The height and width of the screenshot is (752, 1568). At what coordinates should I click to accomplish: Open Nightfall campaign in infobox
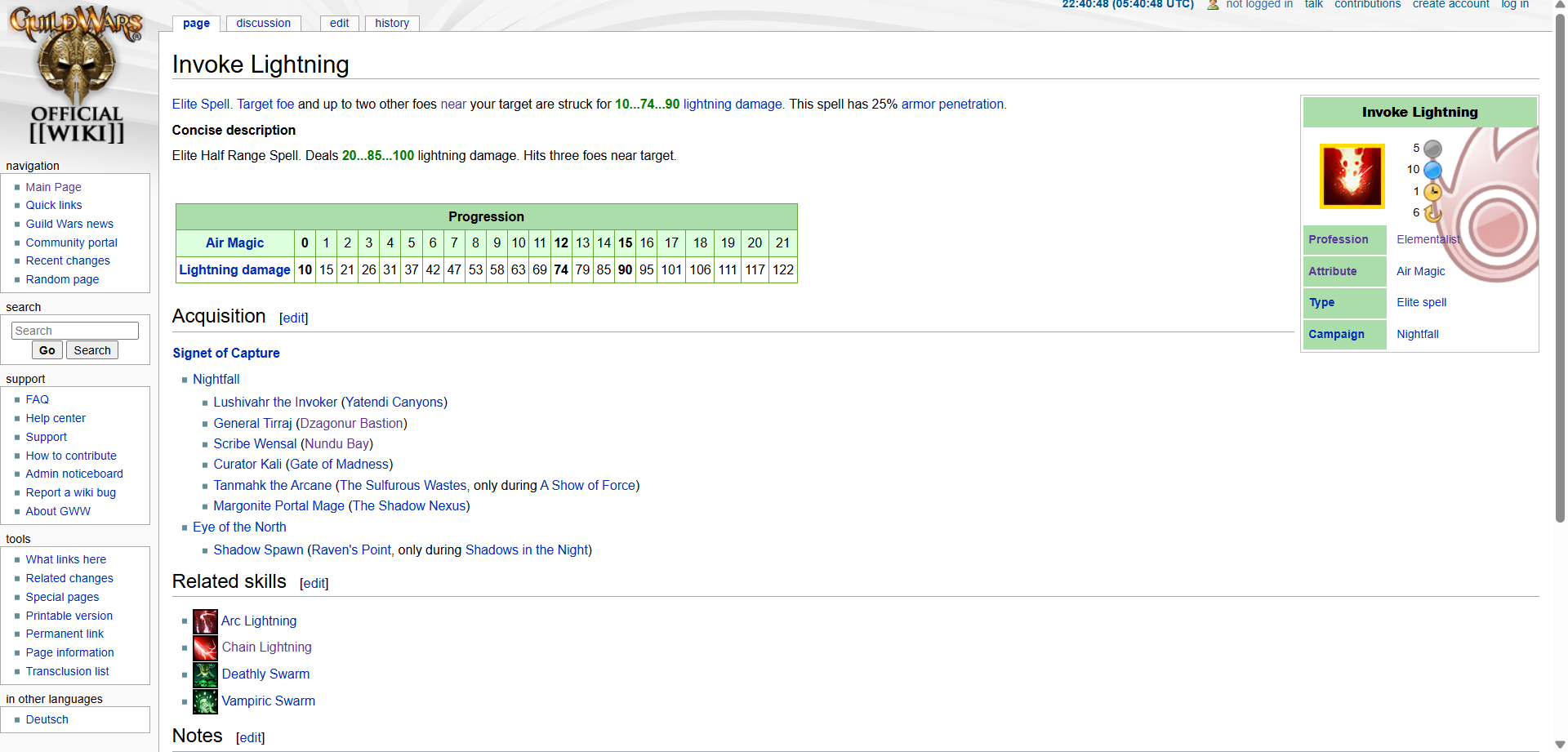click(x=1418, y=334)
